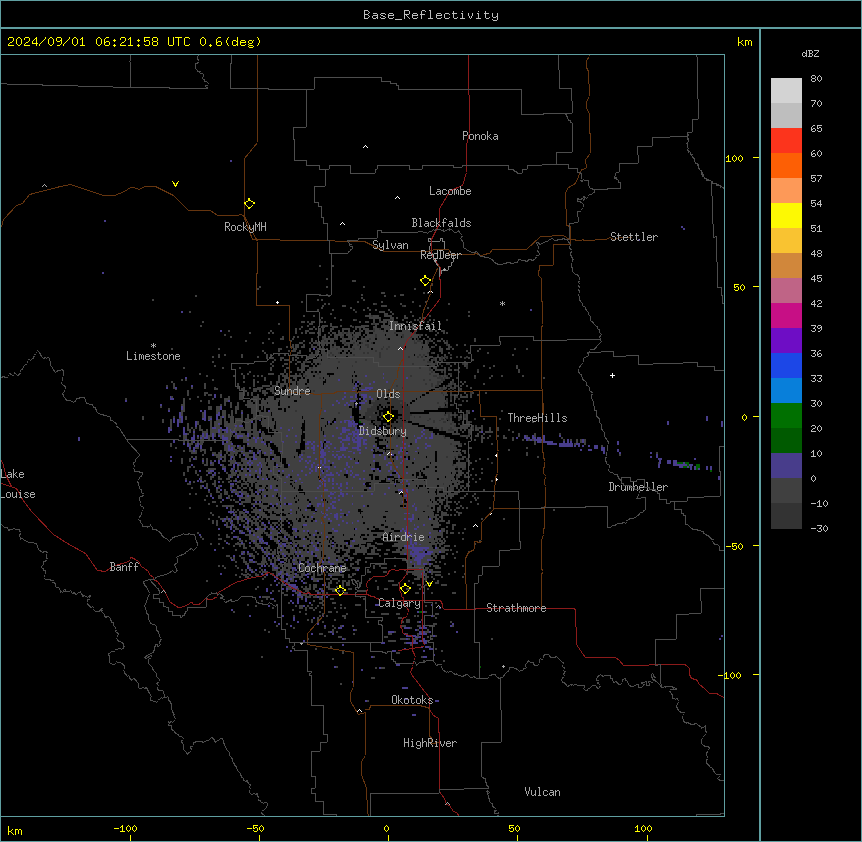Click the Sylvan label
862x842 pixels.
tap(390, 245)
